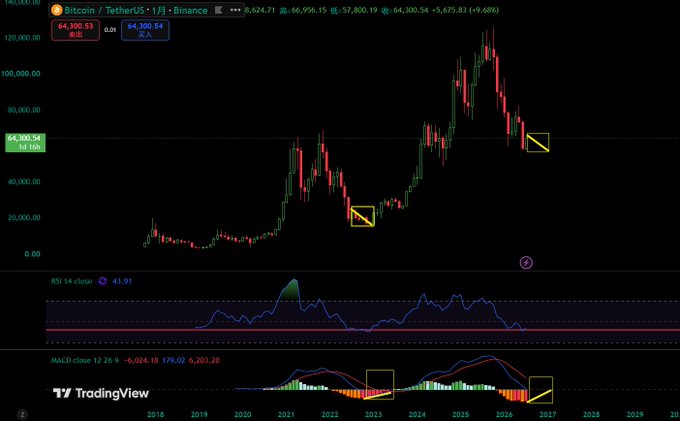Screen dimensions: 680x421
Task: Click 2027 on the time axis
Action: tap(548, 414)
